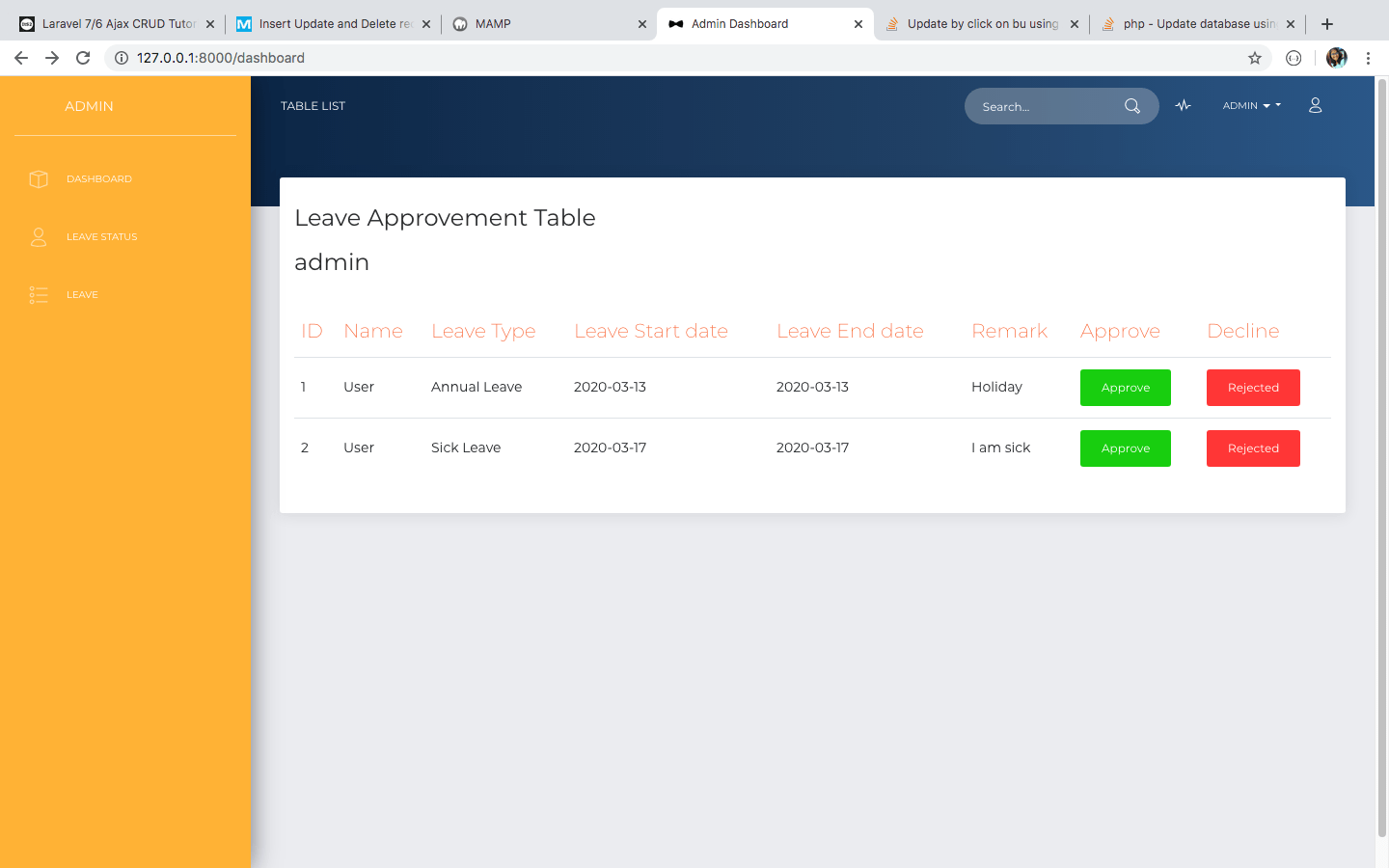Click the 'User' name cell in the Annual Leave row
1389x868 pixels.
(x=359, y=388)
